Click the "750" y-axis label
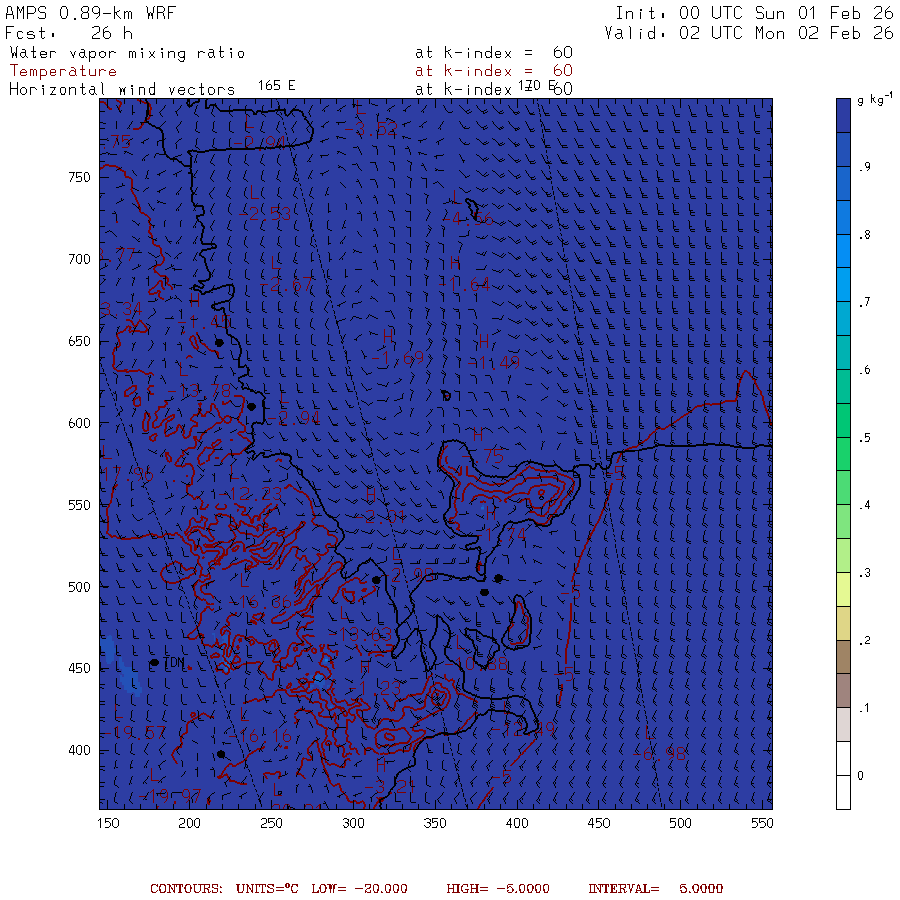This screenshot has width=900, height=900. 79,178
